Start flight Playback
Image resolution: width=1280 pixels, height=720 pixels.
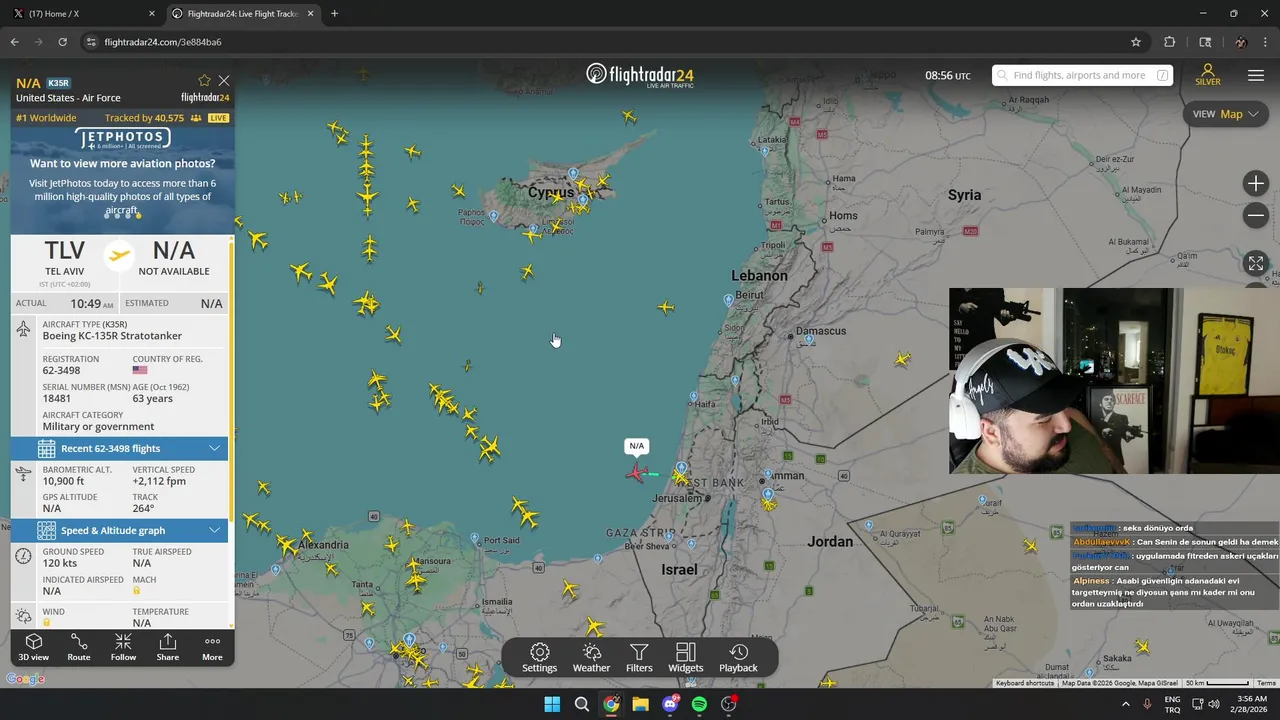click(x=738, y=658)
